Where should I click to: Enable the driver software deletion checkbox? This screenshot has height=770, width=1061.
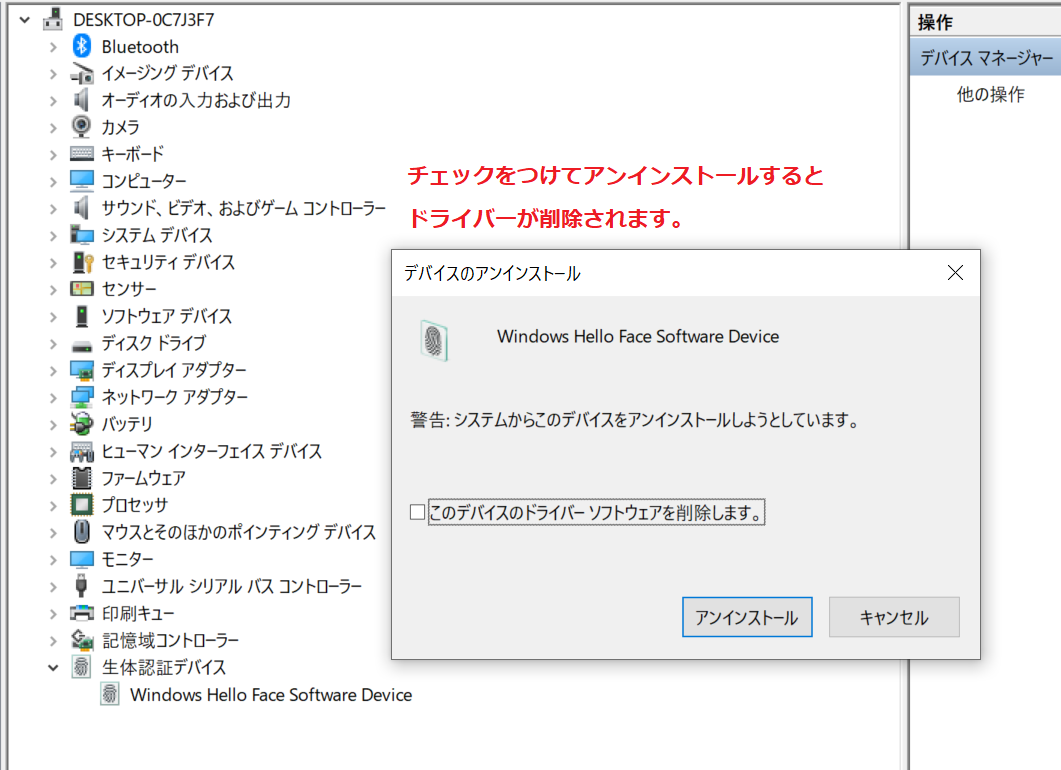coord(418,513)
